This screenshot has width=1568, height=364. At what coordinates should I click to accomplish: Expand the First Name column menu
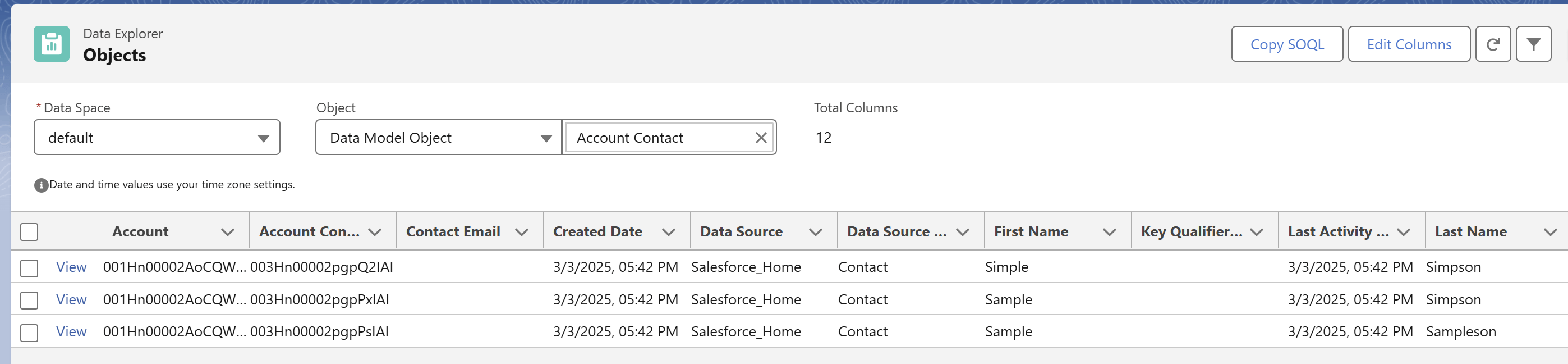click(x=1110, y=233)
